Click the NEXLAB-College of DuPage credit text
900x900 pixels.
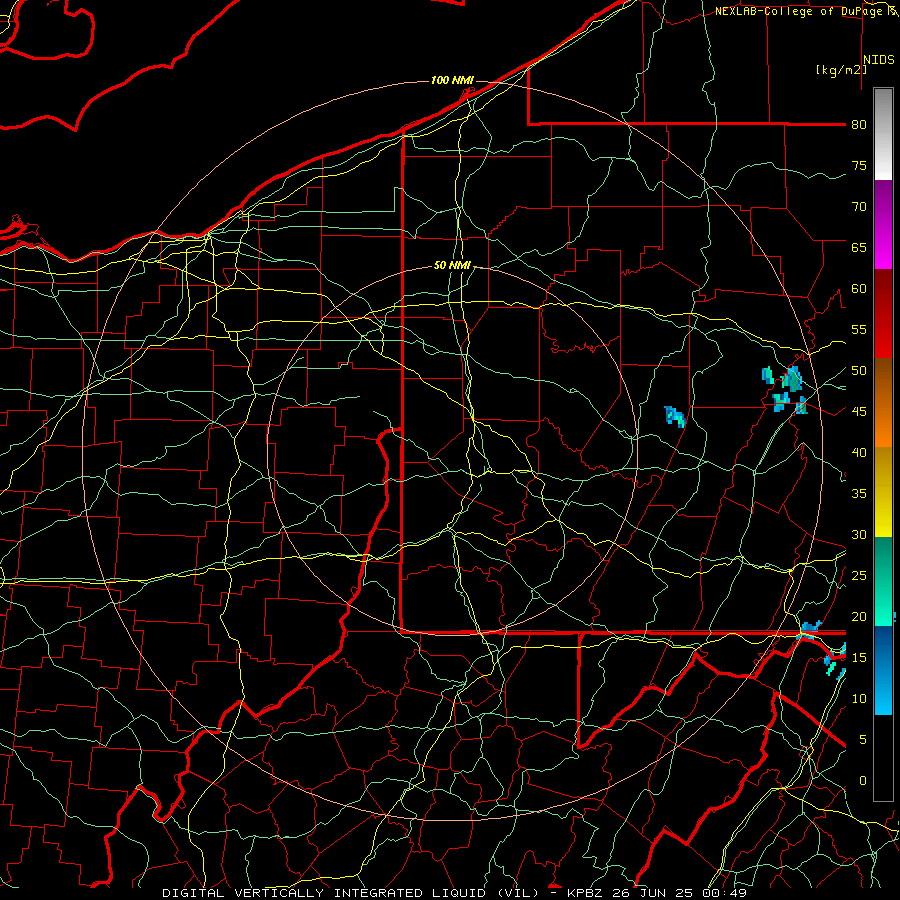800,11
